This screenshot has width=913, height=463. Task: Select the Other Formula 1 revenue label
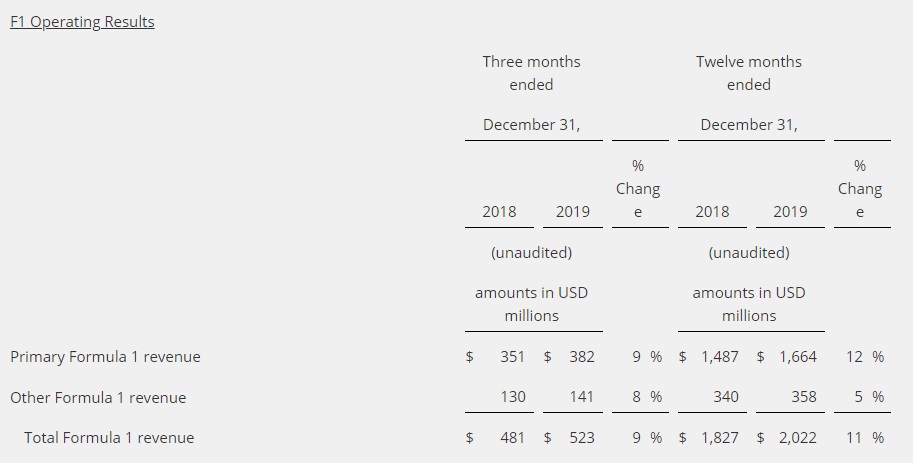[x=98, y=397]
